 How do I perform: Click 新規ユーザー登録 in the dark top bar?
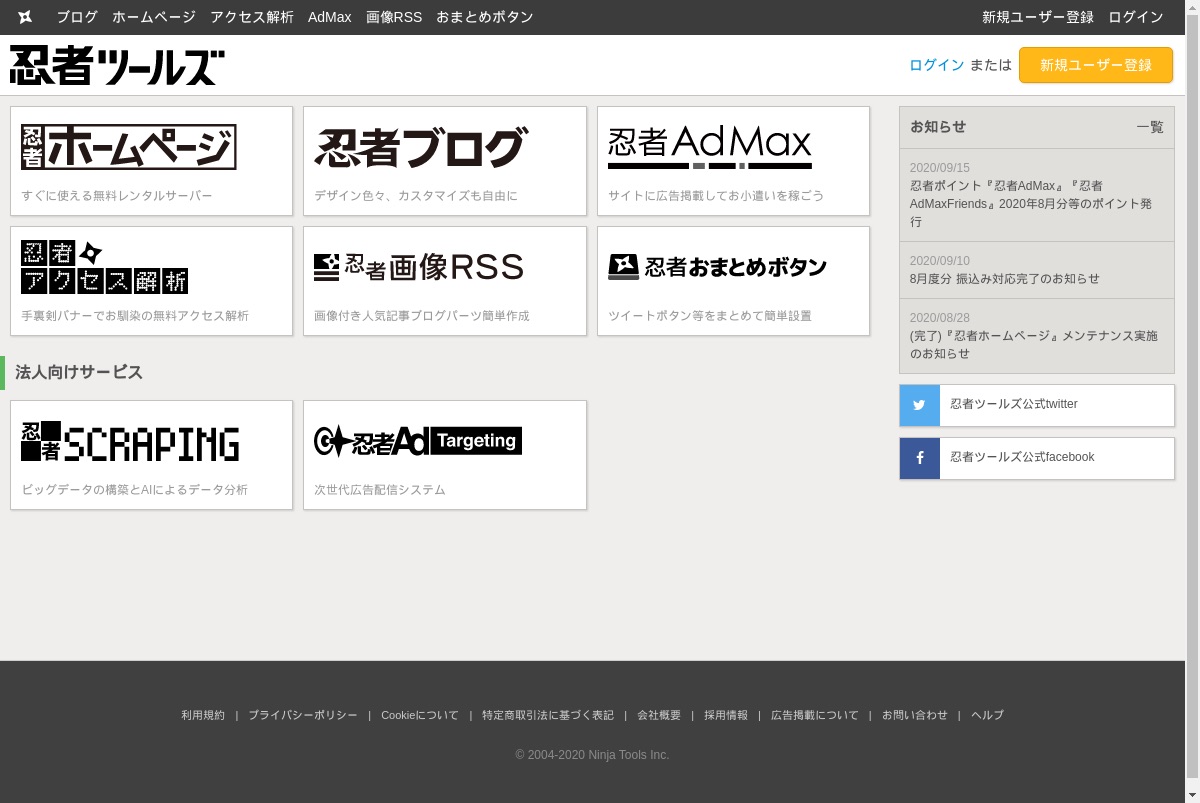[x=1038, y=17]
